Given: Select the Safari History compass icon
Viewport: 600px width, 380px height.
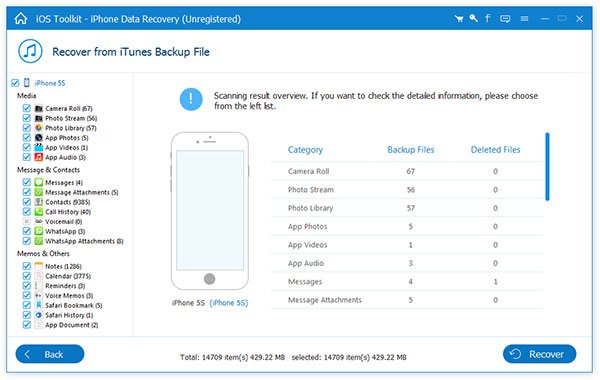Looking at the screenshot, I should pos(39,315).
